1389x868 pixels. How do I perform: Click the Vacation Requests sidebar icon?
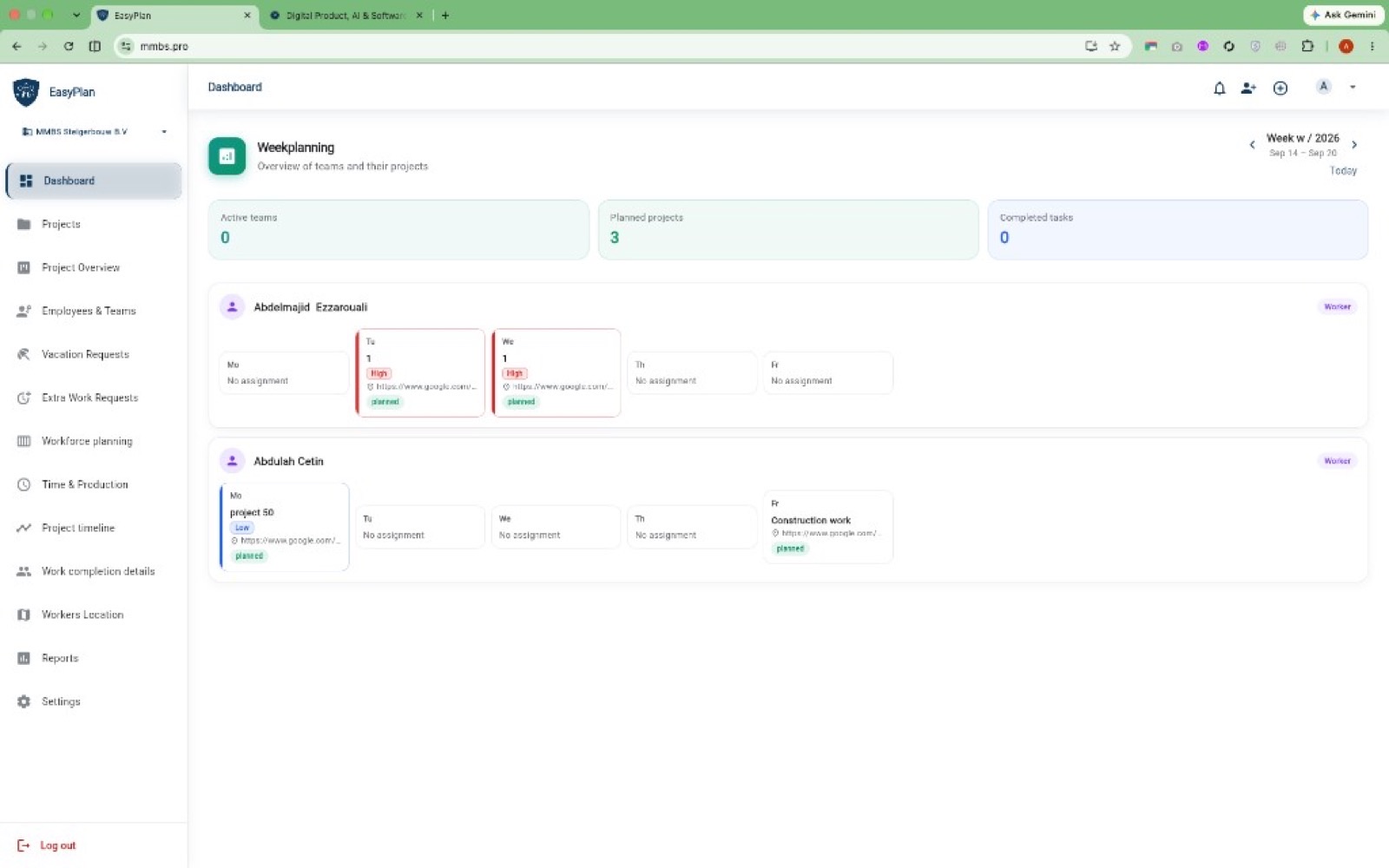coord(24,354)
